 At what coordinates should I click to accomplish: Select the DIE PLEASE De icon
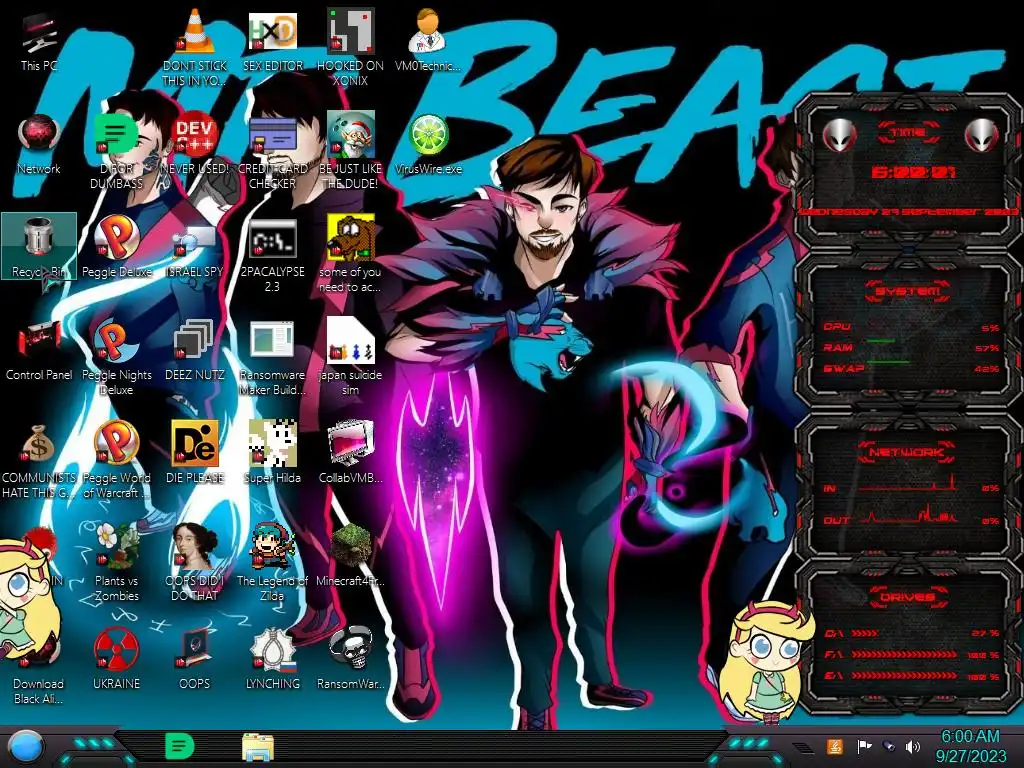[195, 453]
